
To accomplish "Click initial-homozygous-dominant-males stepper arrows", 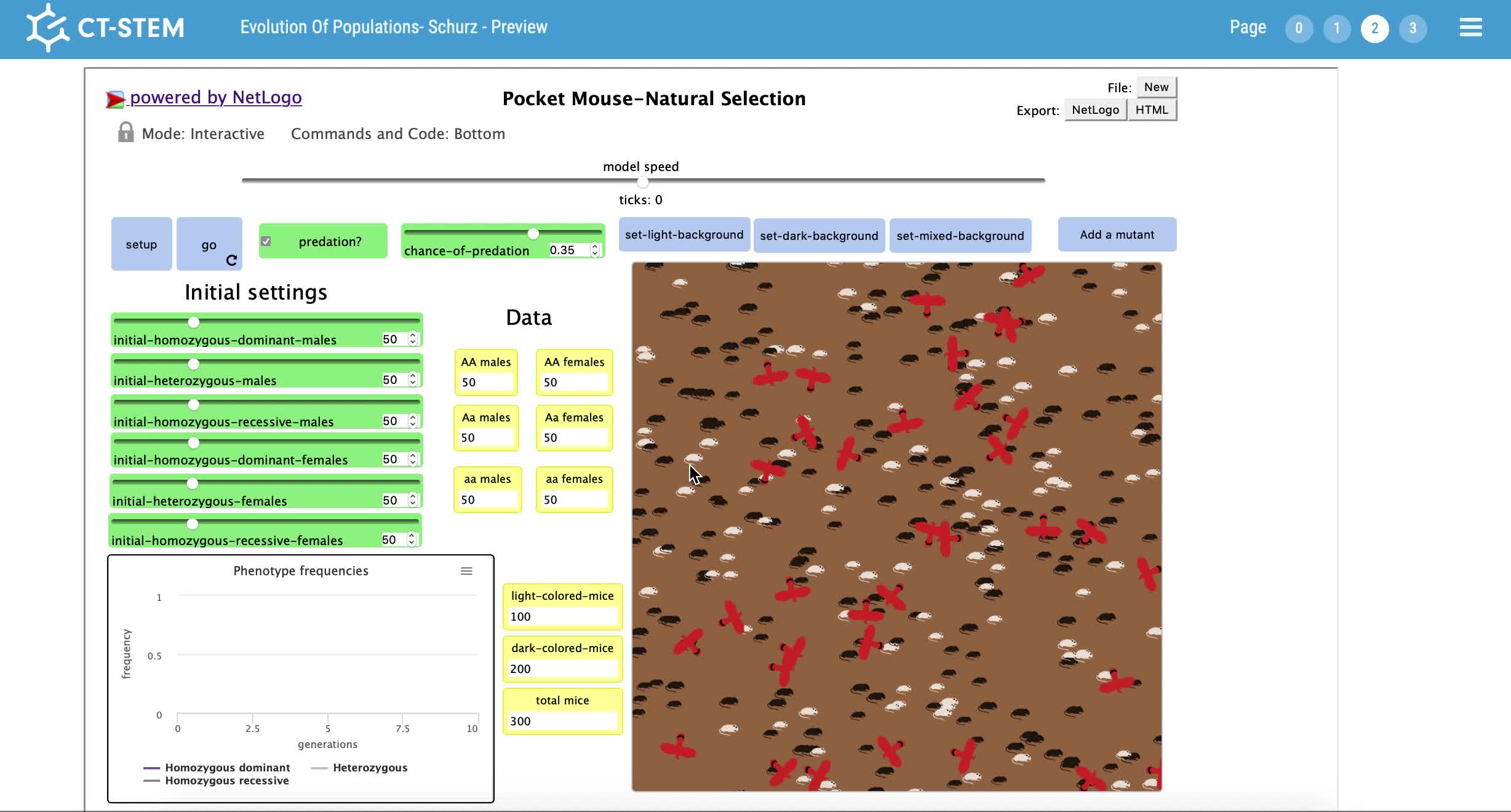I will 413,339.
